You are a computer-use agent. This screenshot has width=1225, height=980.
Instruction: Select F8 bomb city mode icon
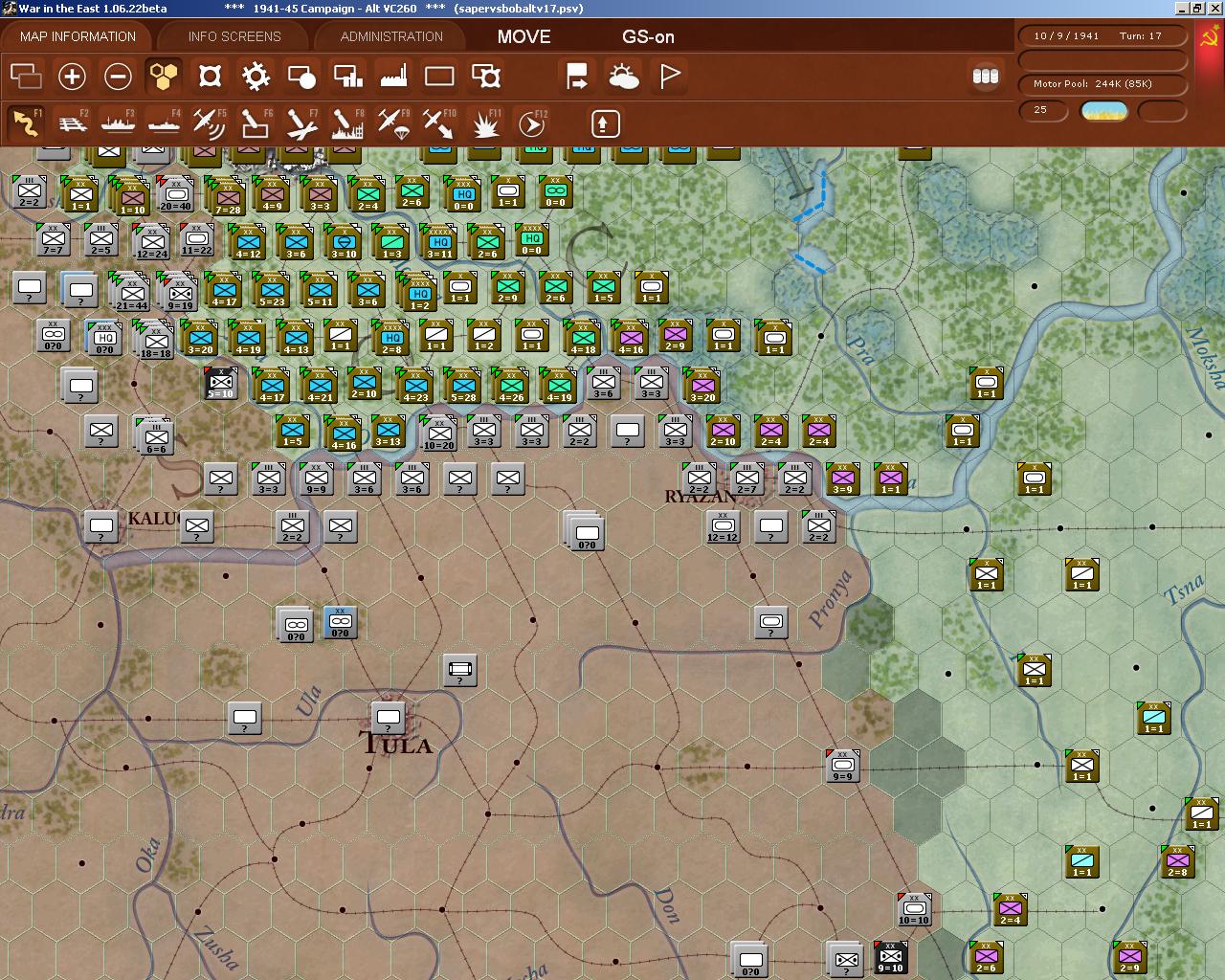coord(347,123)
